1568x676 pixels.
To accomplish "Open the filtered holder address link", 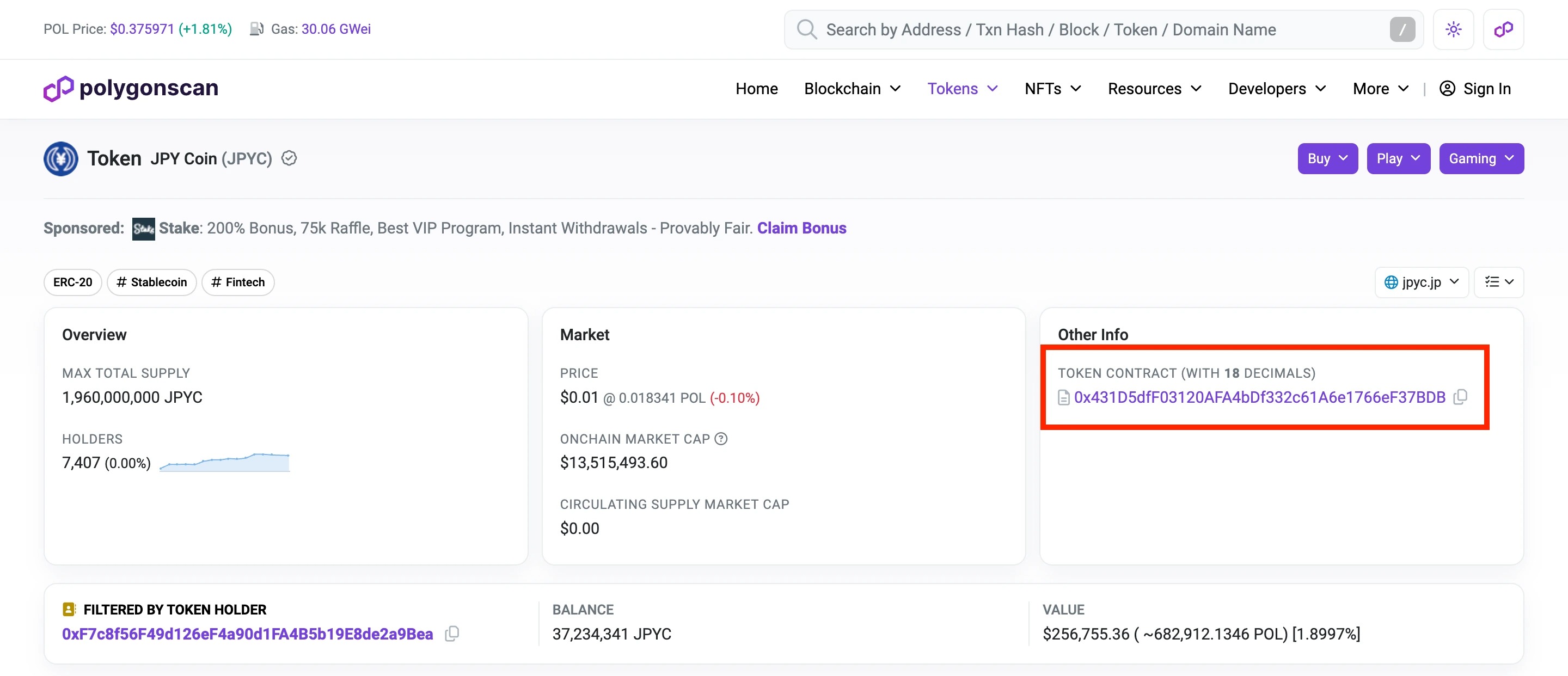I will tap(247, 634).
